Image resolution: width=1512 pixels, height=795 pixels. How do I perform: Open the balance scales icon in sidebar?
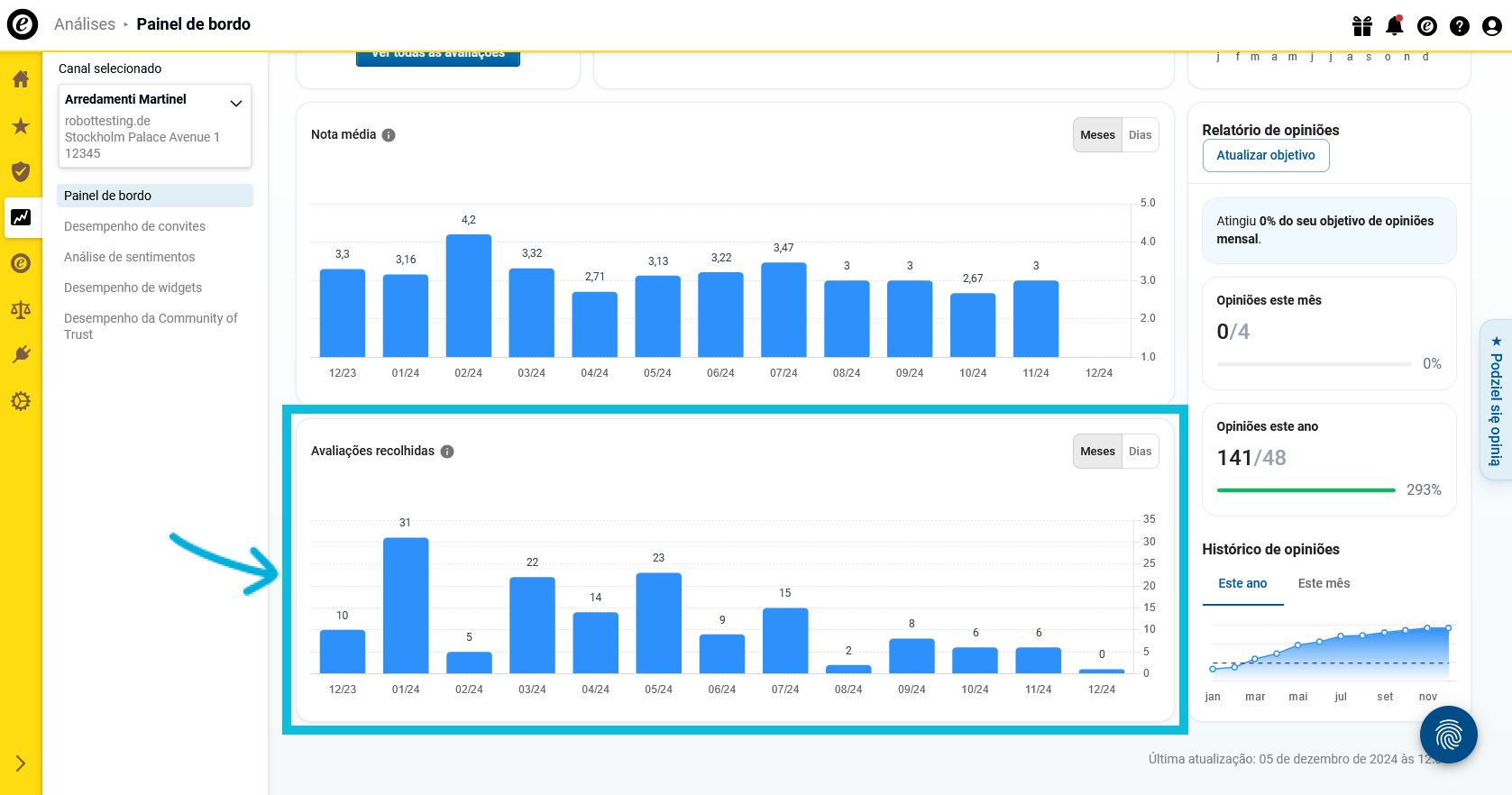coord(21,310)
